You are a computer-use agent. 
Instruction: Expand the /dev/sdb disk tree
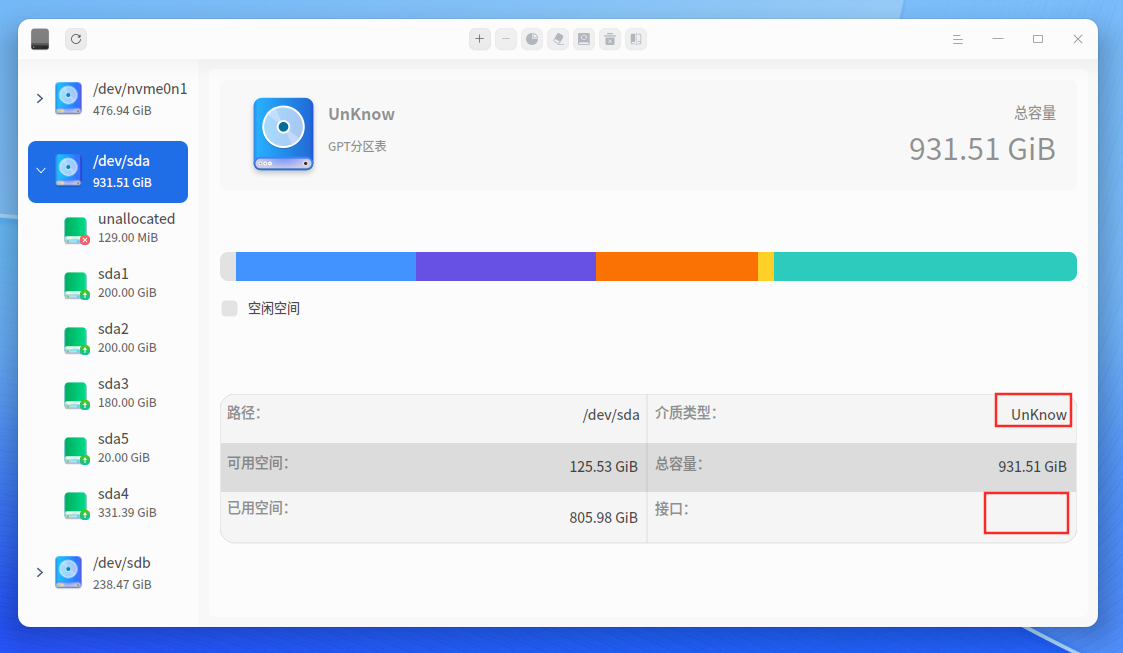click(x=40, y=573)
